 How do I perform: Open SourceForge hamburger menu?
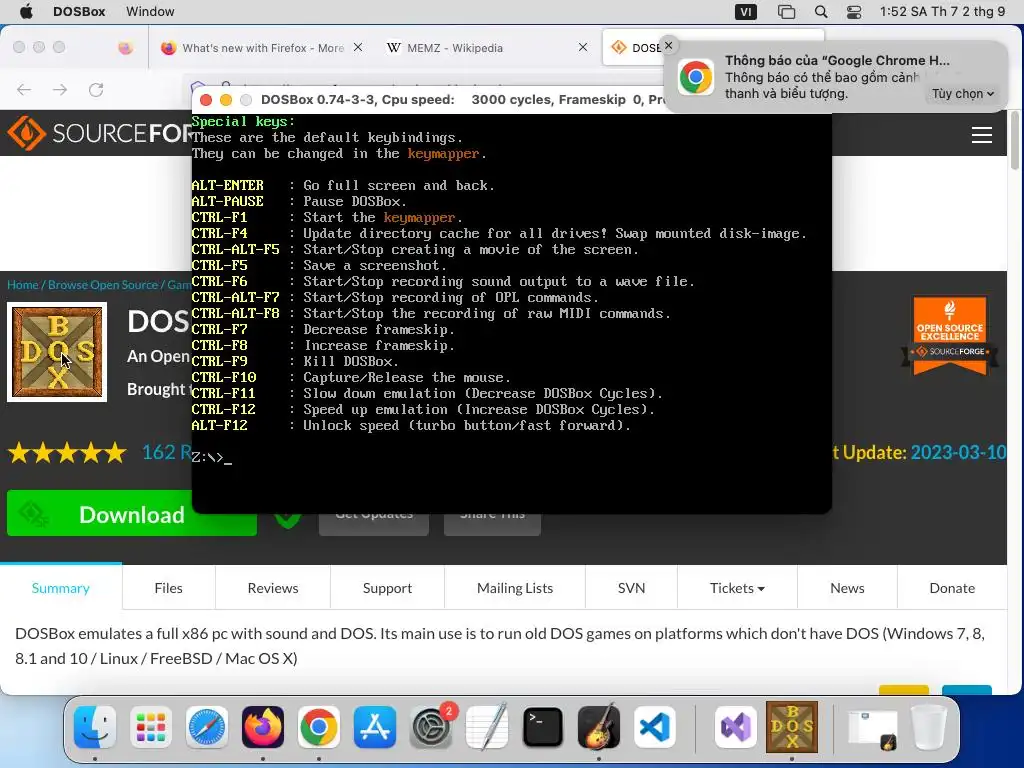pos(982,135)
